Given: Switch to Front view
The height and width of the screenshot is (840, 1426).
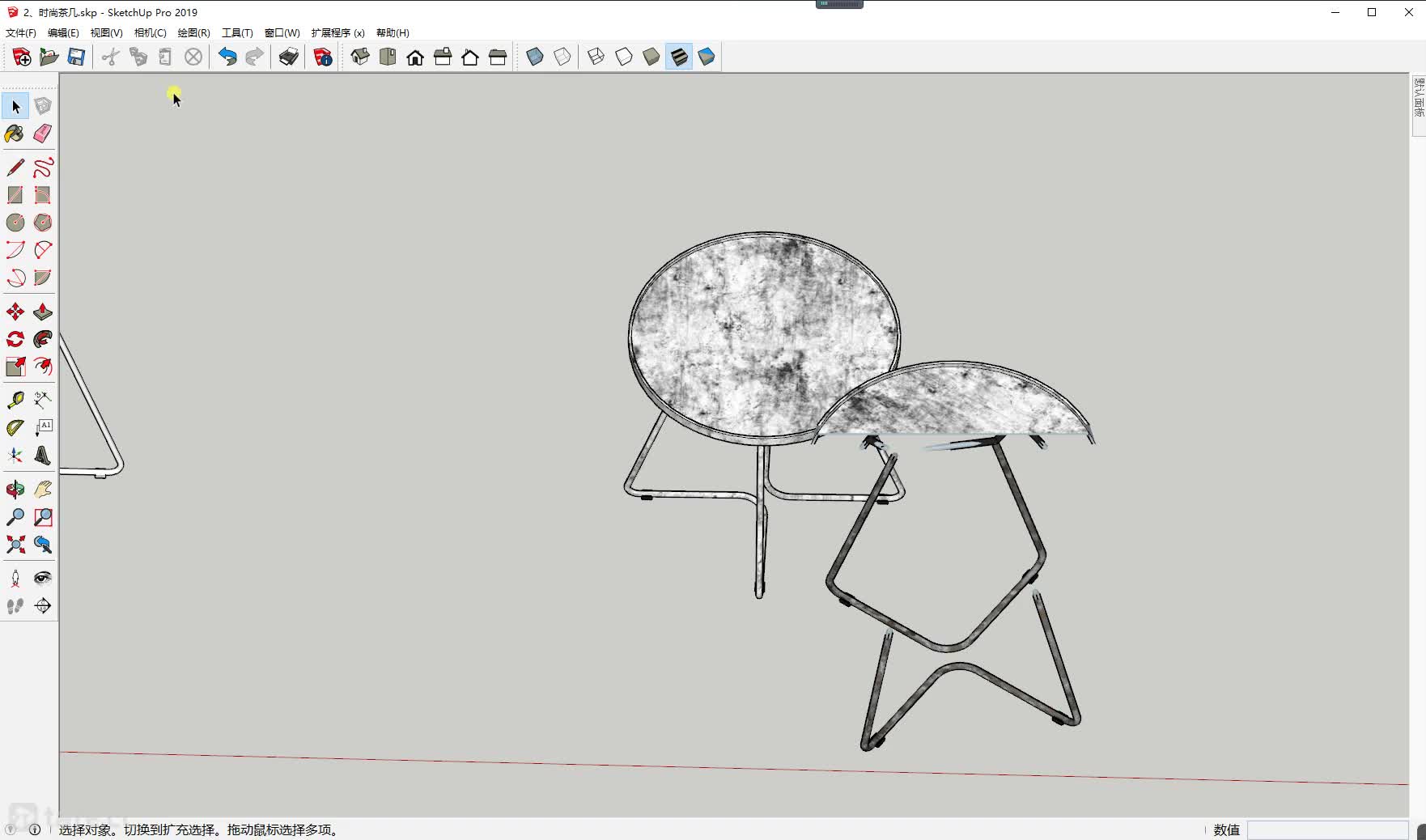Looking at the screenshot, I should tap(415, 57).
